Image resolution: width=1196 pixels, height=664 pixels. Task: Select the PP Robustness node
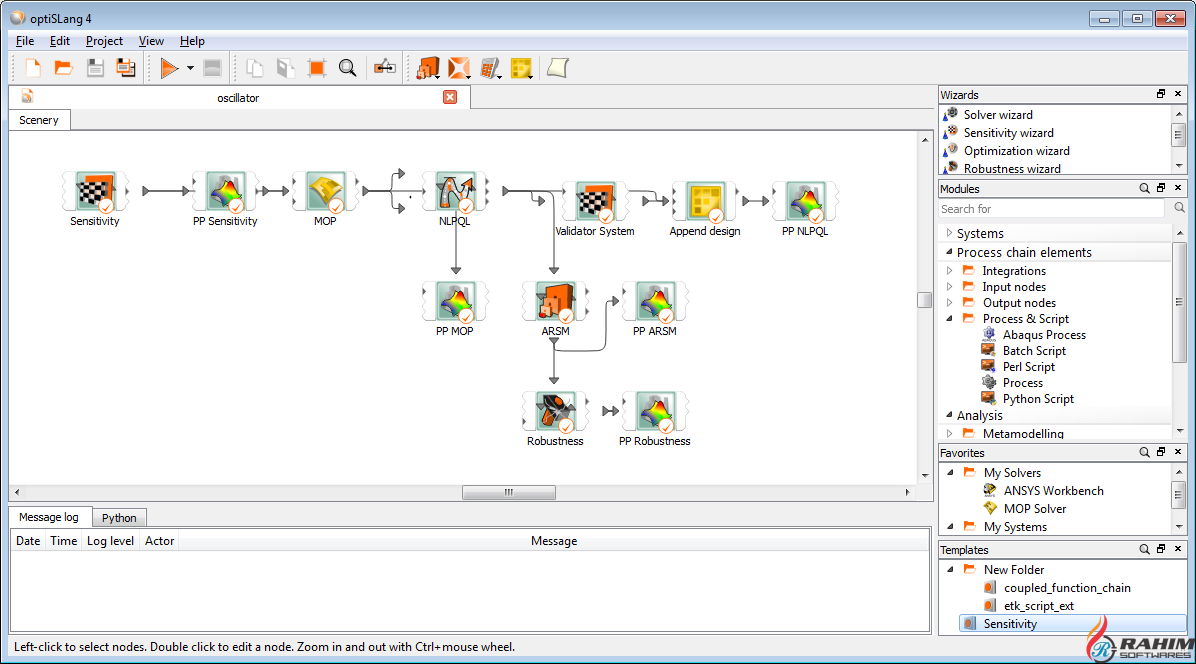coord(654,411)
